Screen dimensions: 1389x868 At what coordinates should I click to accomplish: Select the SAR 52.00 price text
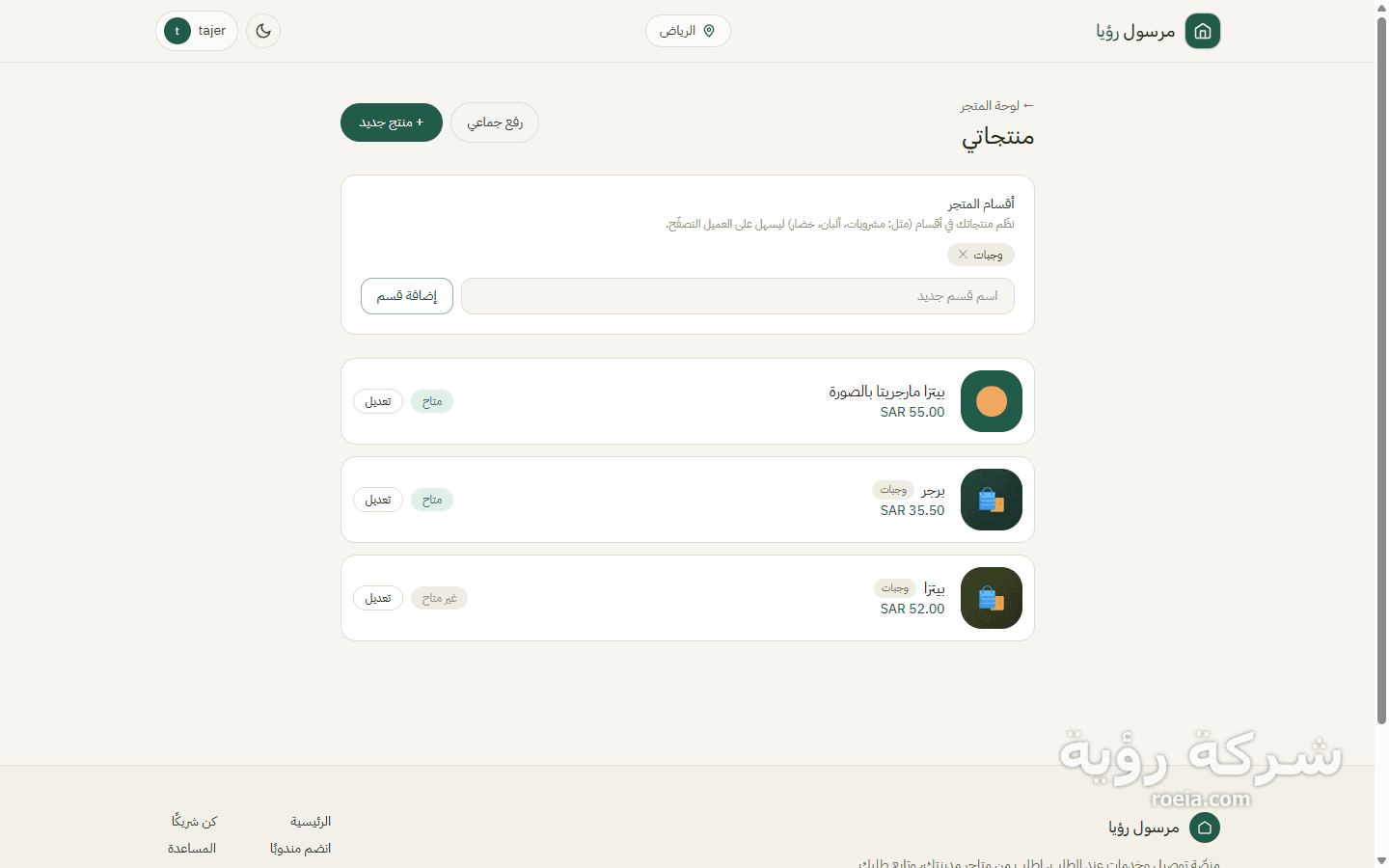coord(912,609)
